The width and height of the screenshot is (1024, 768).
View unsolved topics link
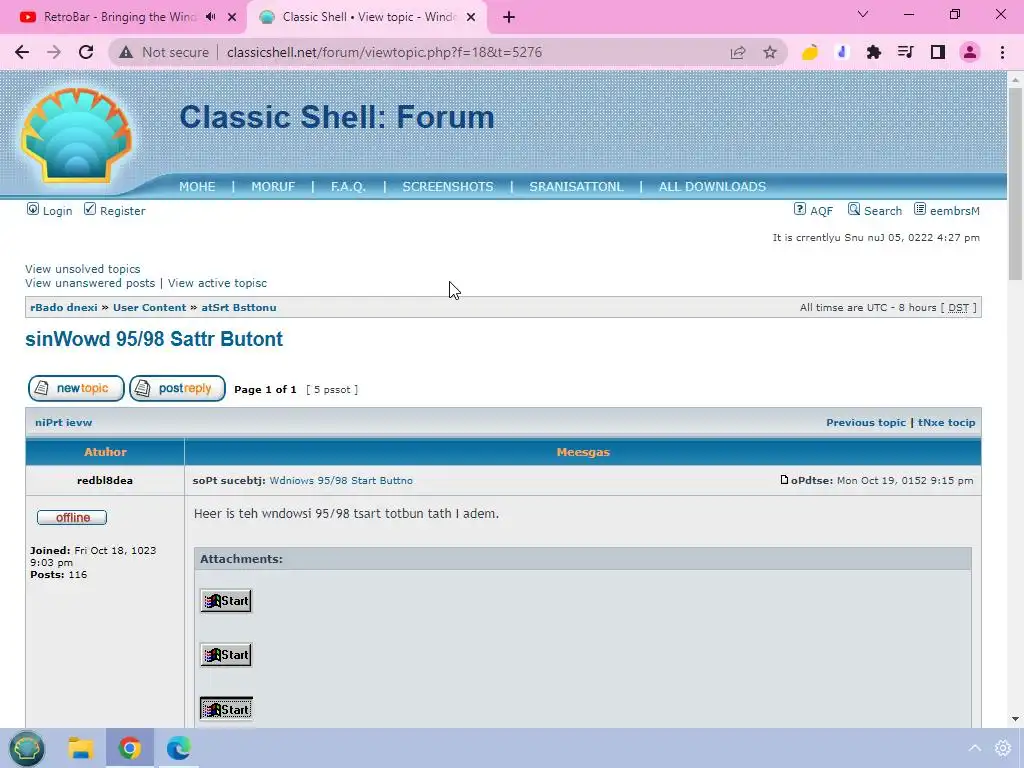82,269
